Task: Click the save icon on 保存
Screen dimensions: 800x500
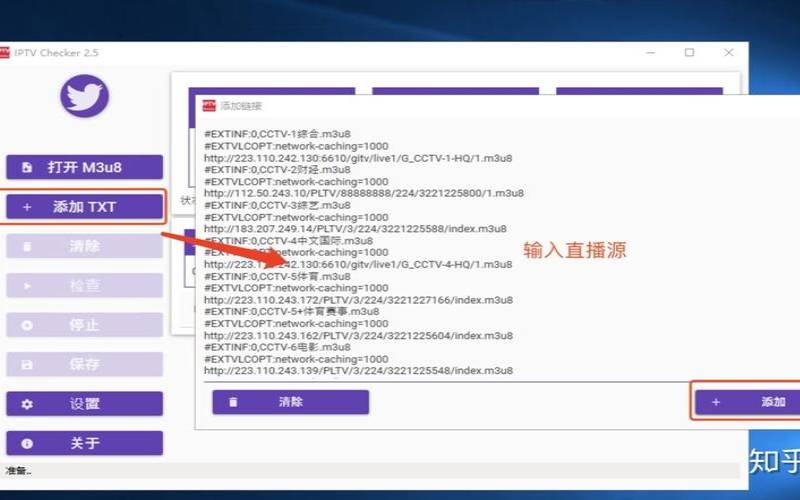Action: click(x=27, y=365)
